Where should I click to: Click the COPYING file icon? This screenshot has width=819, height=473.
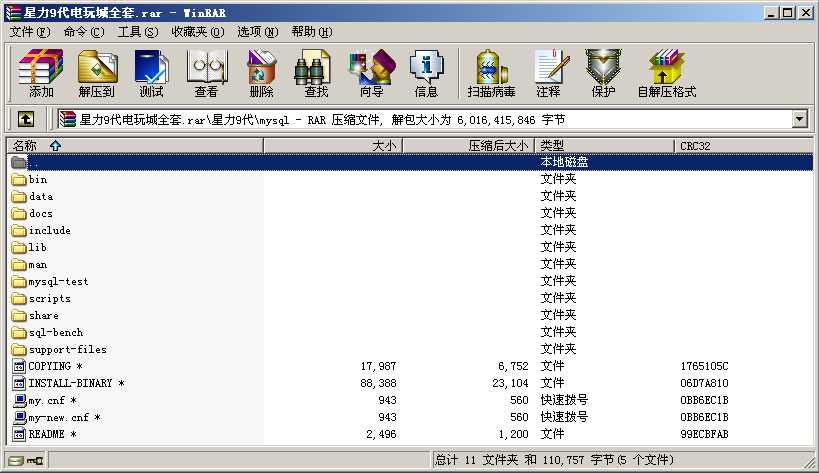(19, 366)
